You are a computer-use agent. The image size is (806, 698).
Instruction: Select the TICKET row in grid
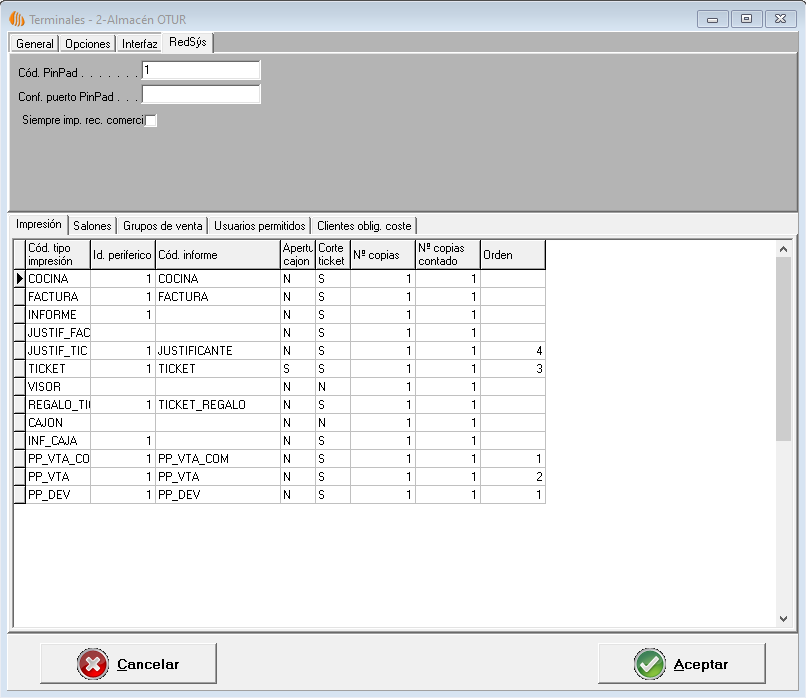coord(58,369)
